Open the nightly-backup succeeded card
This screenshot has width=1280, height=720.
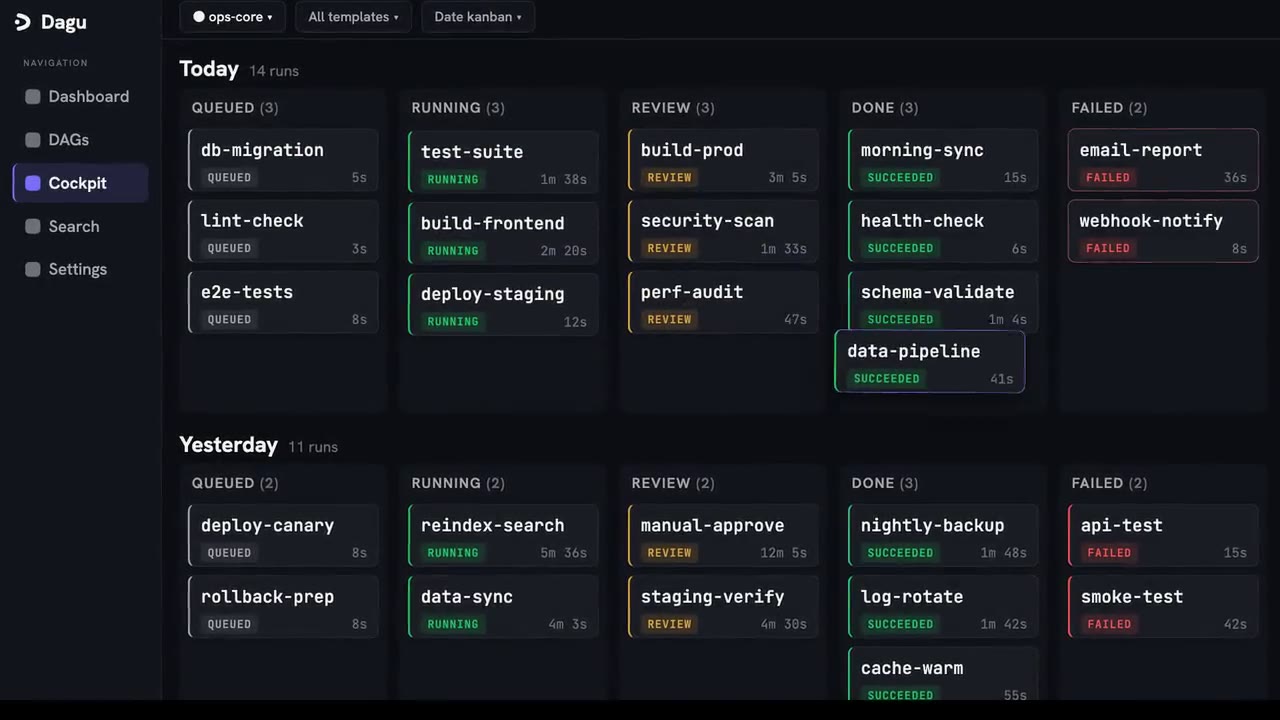point(943,535)
